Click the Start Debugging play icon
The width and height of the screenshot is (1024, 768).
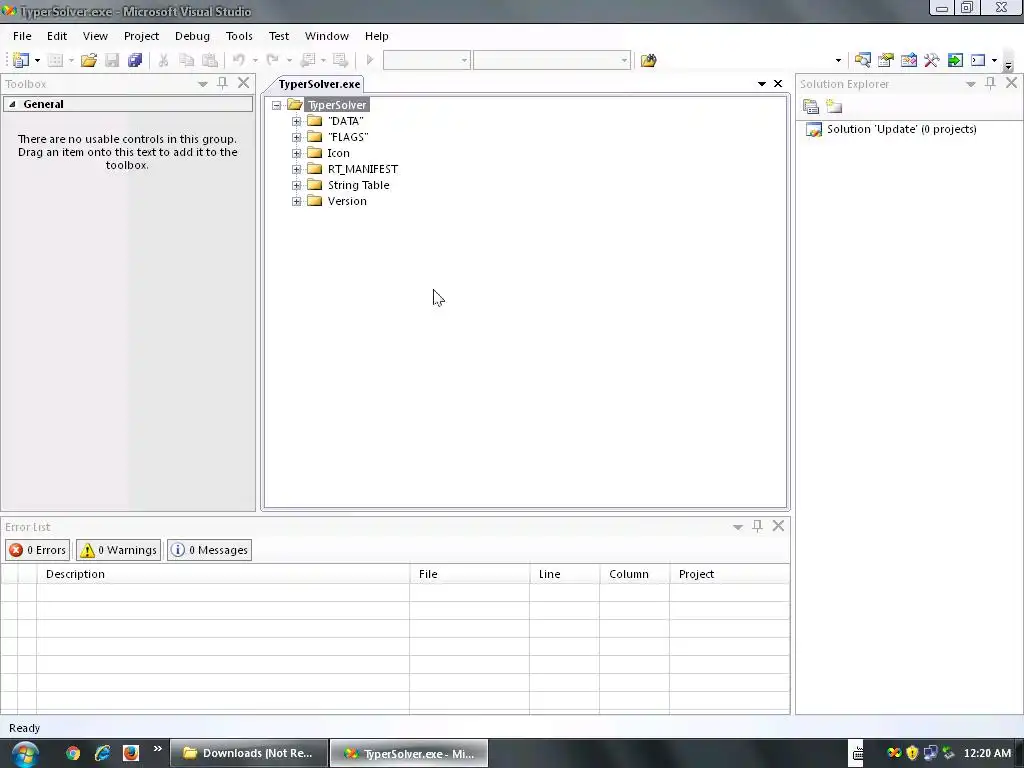tap(370, 60)
